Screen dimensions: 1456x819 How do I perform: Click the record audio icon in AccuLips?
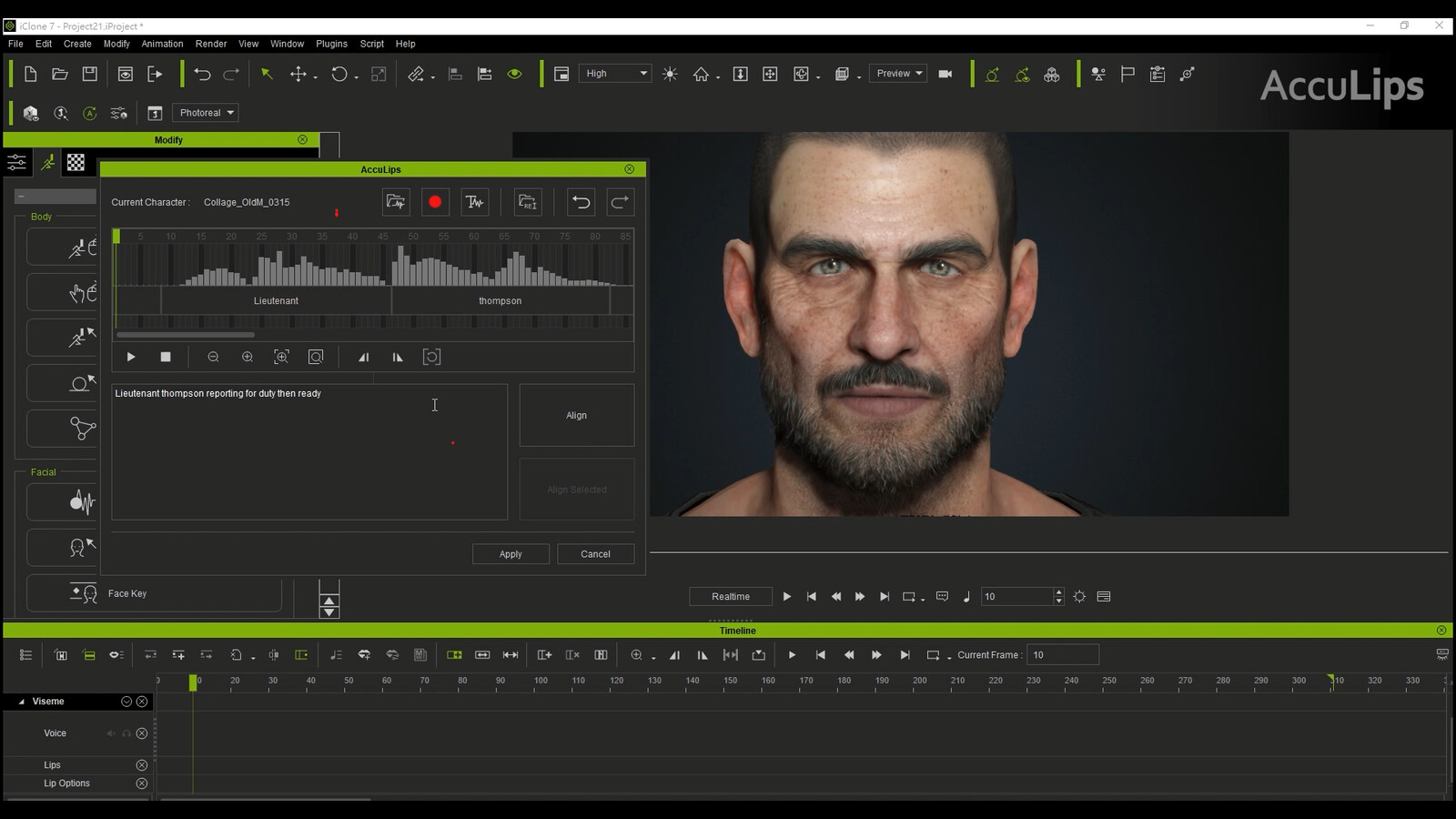click(x=435, y=202)
